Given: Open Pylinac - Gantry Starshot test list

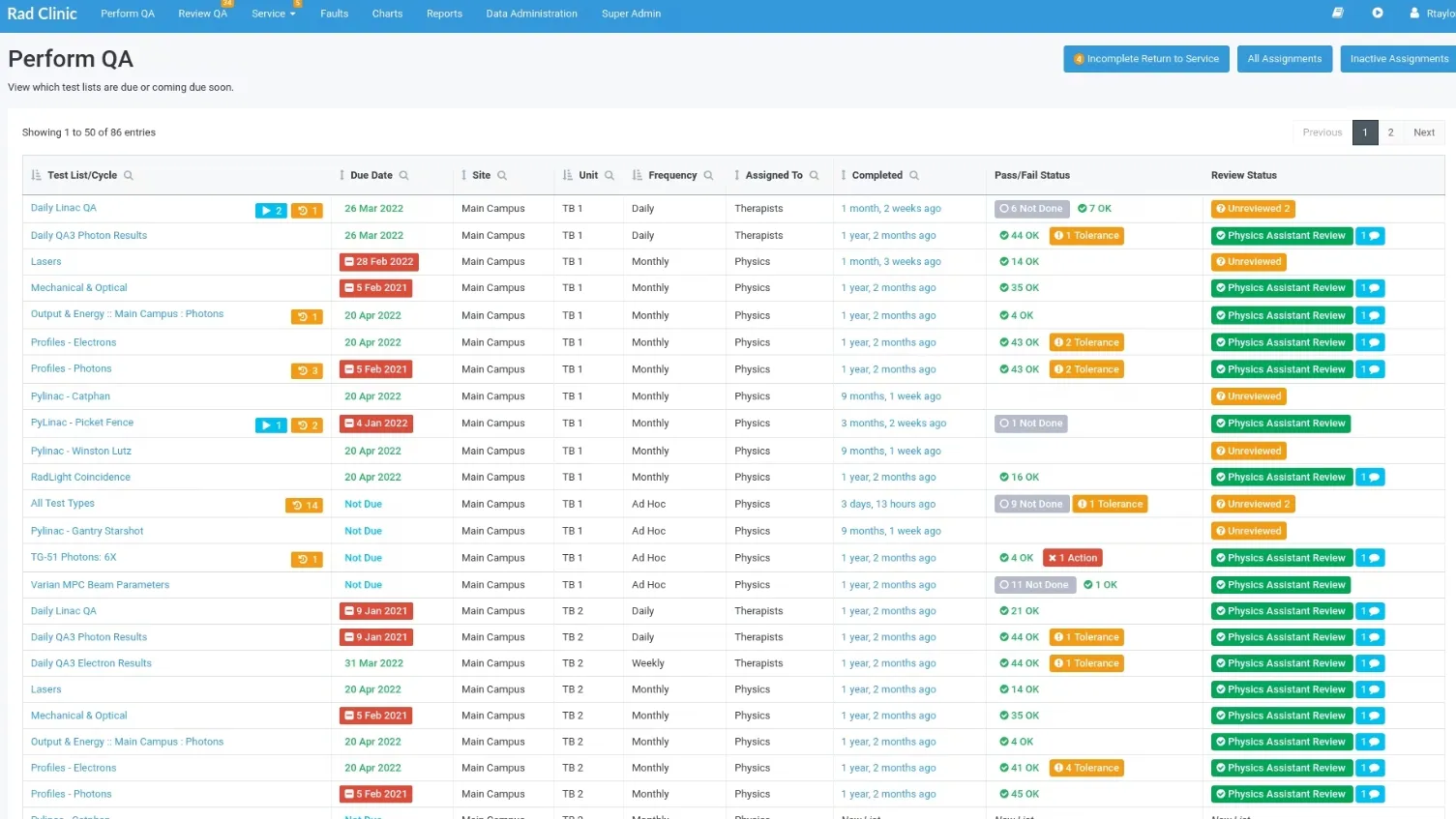Looking at the screenshot, I should 87,531.
